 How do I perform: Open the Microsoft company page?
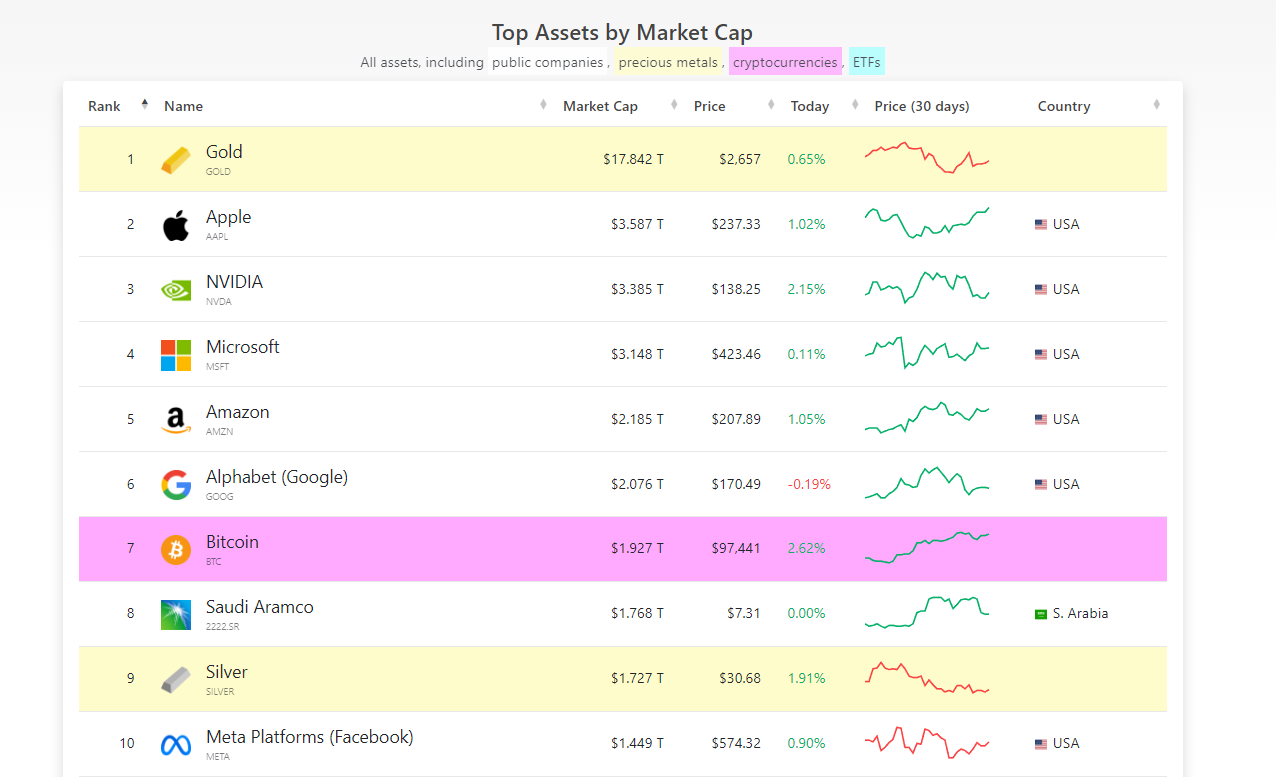[243, 347]
